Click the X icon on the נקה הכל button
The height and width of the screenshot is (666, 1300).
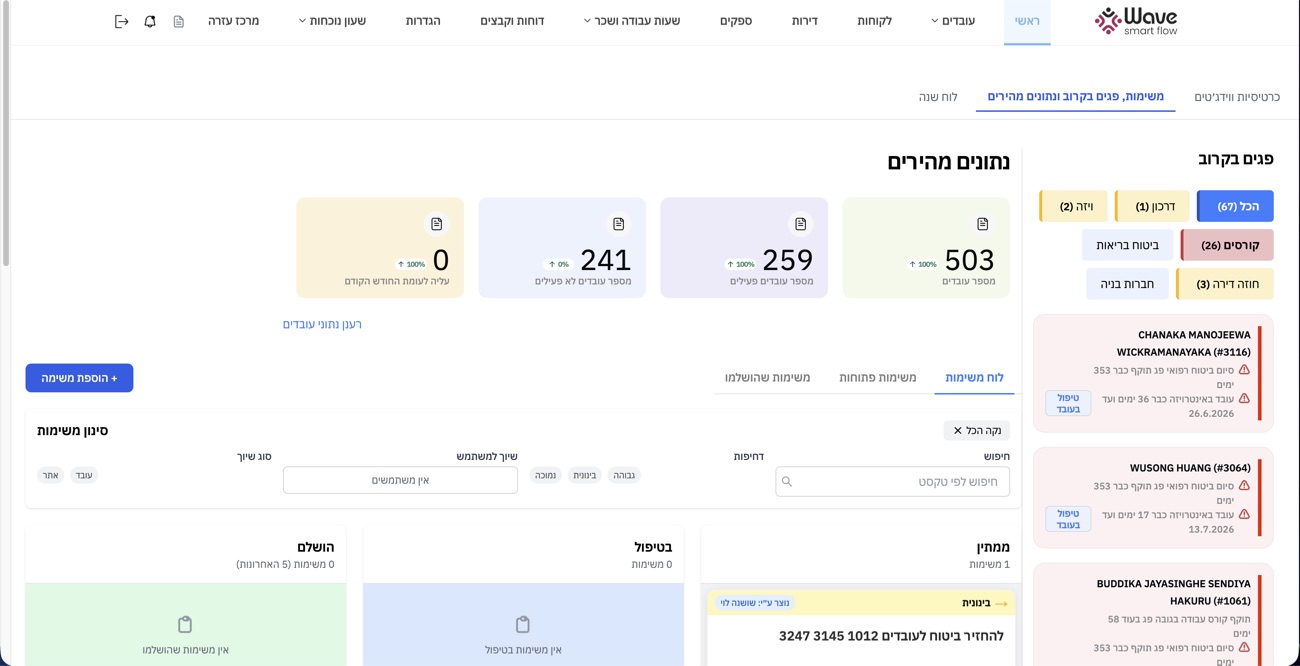957,431
